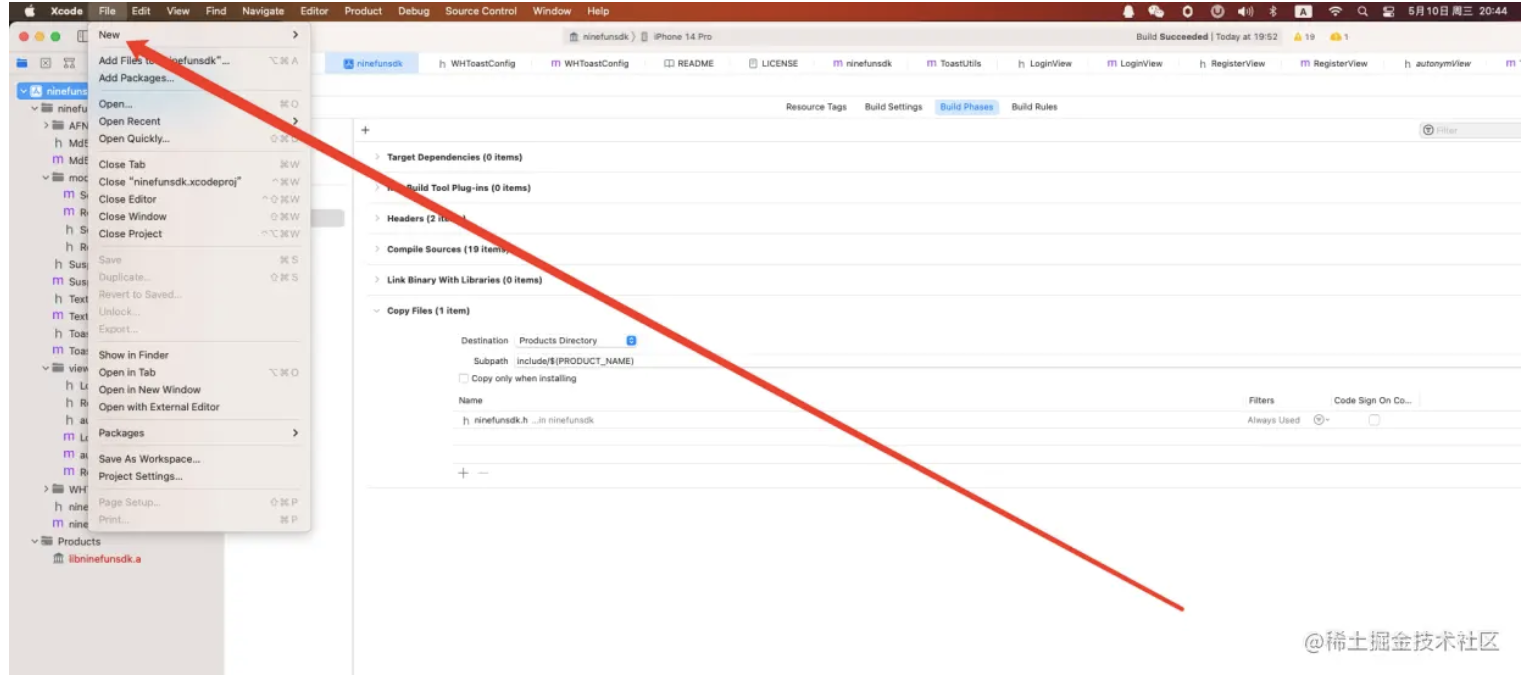Open the Source Control menu

[481, 11]
